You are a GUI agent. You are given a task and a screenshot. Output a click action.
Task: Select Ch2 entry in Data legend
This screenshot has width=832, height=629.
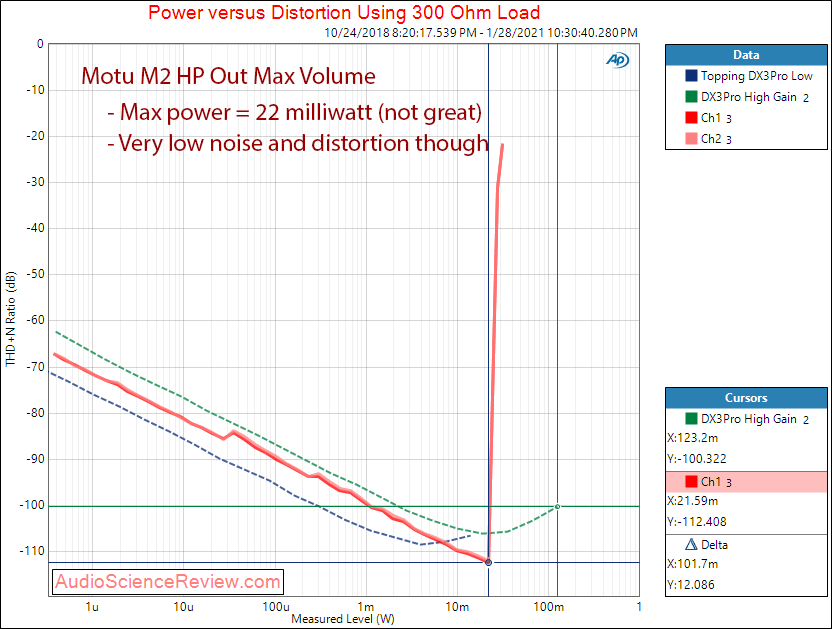pos(716,139)
